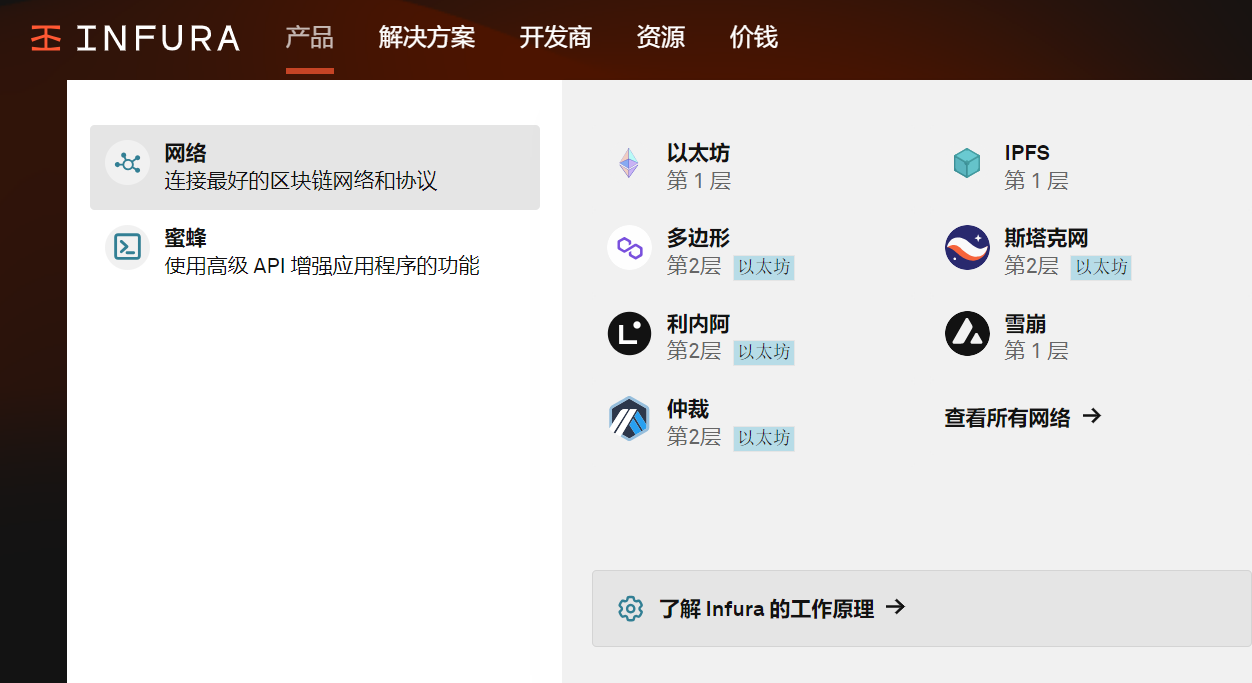Screen dimensions: 1252x683
Task: Click the 以太坊 tag under 多边形
Action: tap(764, 267)
